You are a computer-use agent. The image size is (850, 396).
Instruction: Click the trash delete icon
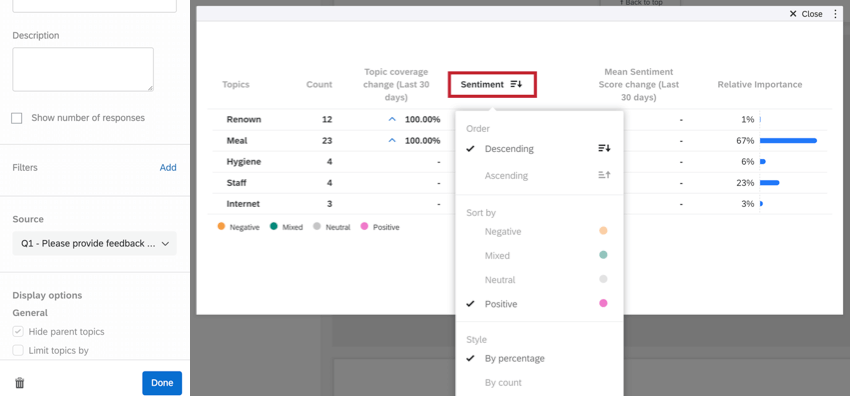tap(20, 383)
